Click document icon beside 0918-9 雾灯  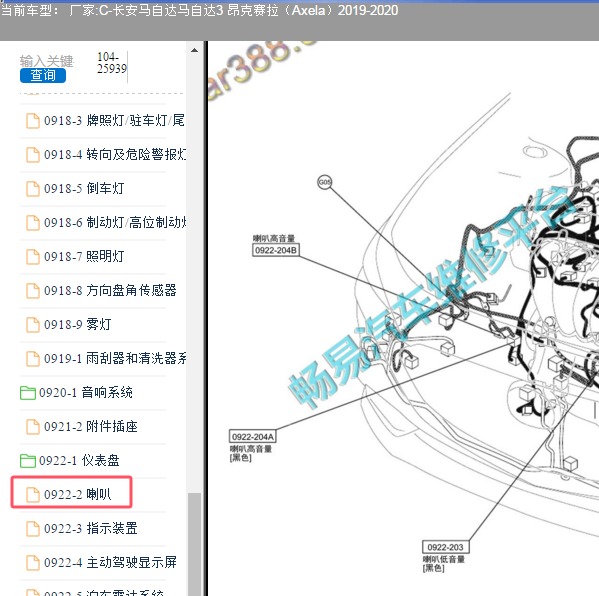point(32,325)
